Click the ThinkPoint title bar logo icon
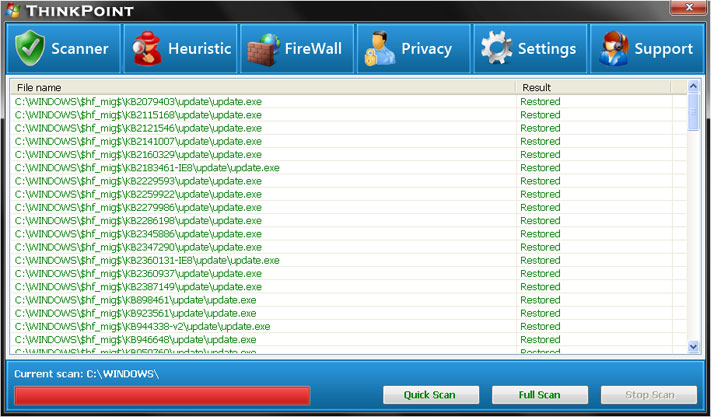Screen dimensions: 711x417 coord(12,10)
